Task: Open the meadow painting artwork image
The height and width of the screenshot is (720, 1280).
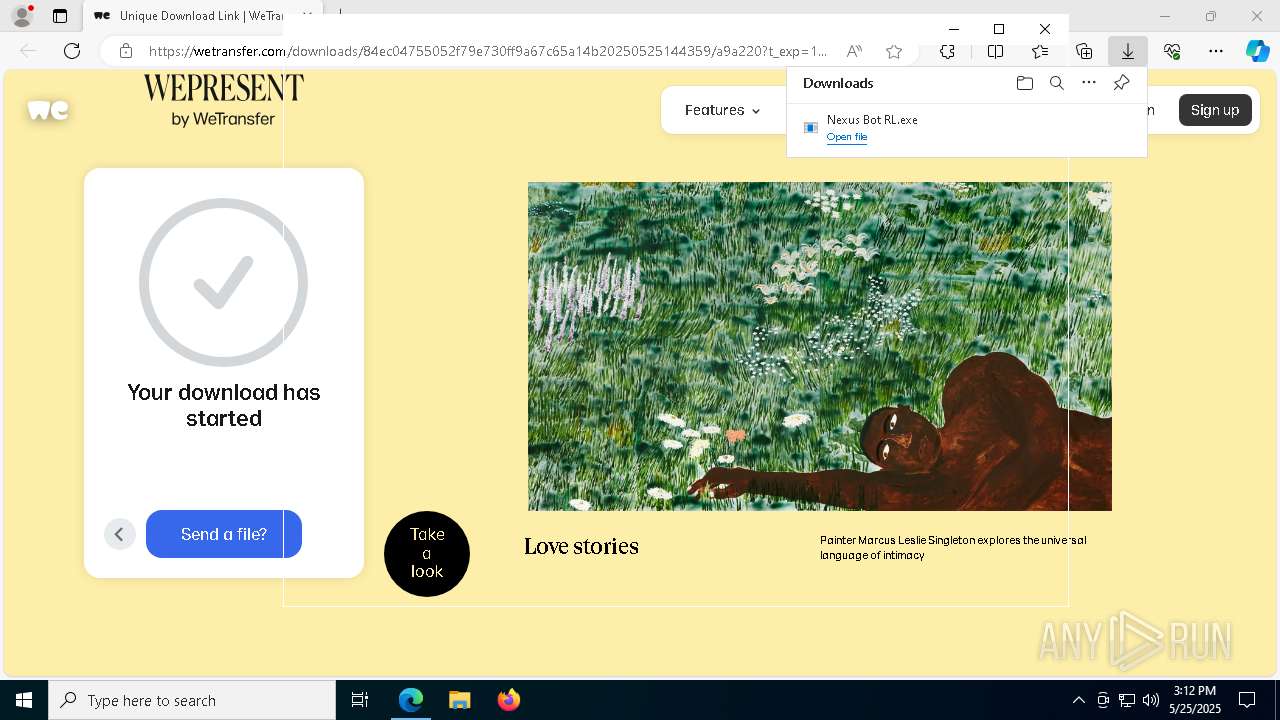Action: [820, 346]
